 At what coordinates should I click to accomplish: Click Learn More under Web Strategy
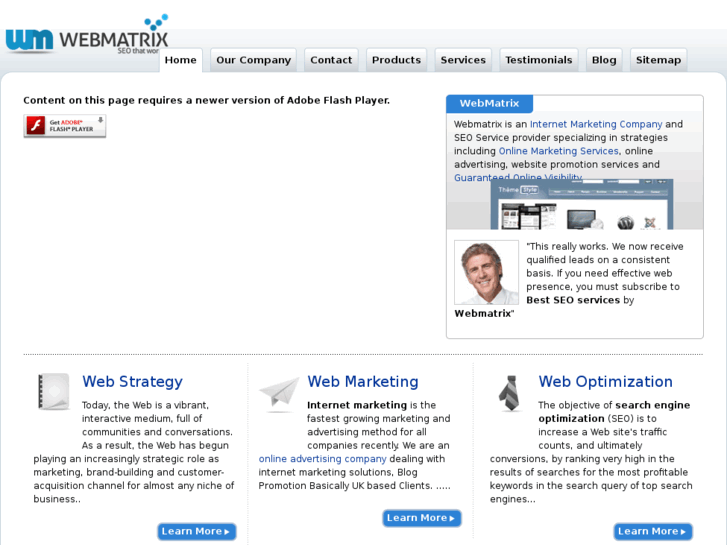197,532
